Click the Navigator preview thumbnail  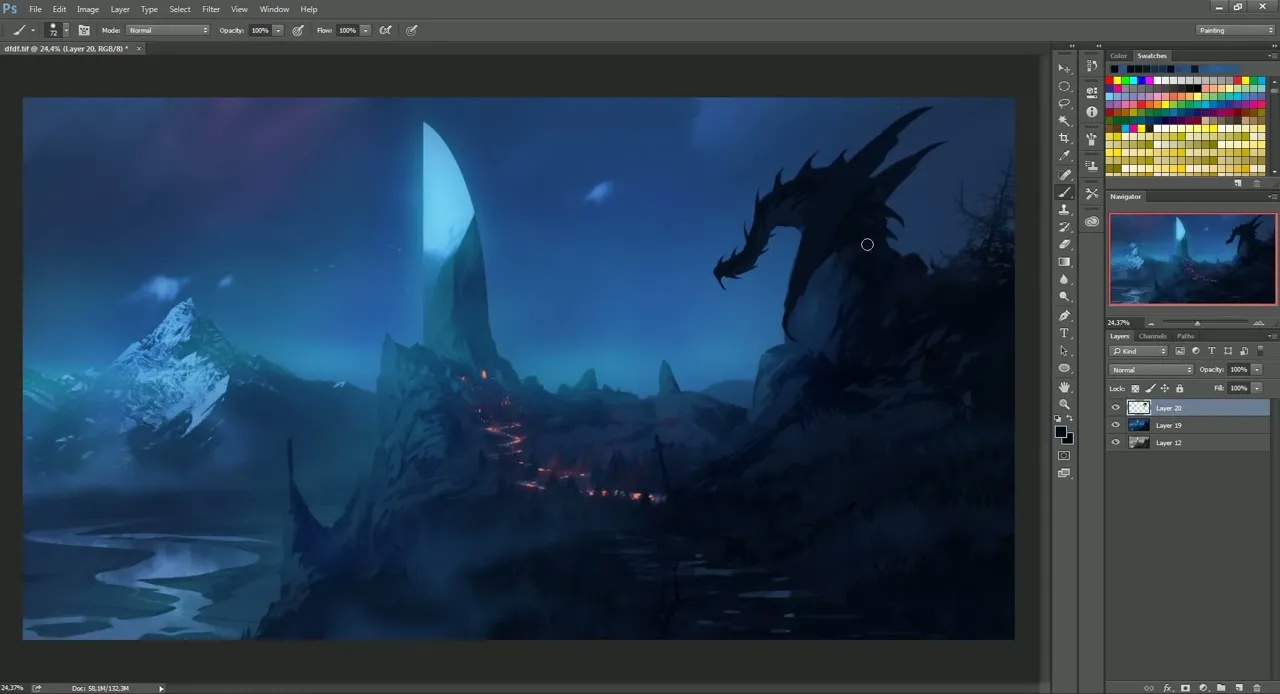point(1192,259)
